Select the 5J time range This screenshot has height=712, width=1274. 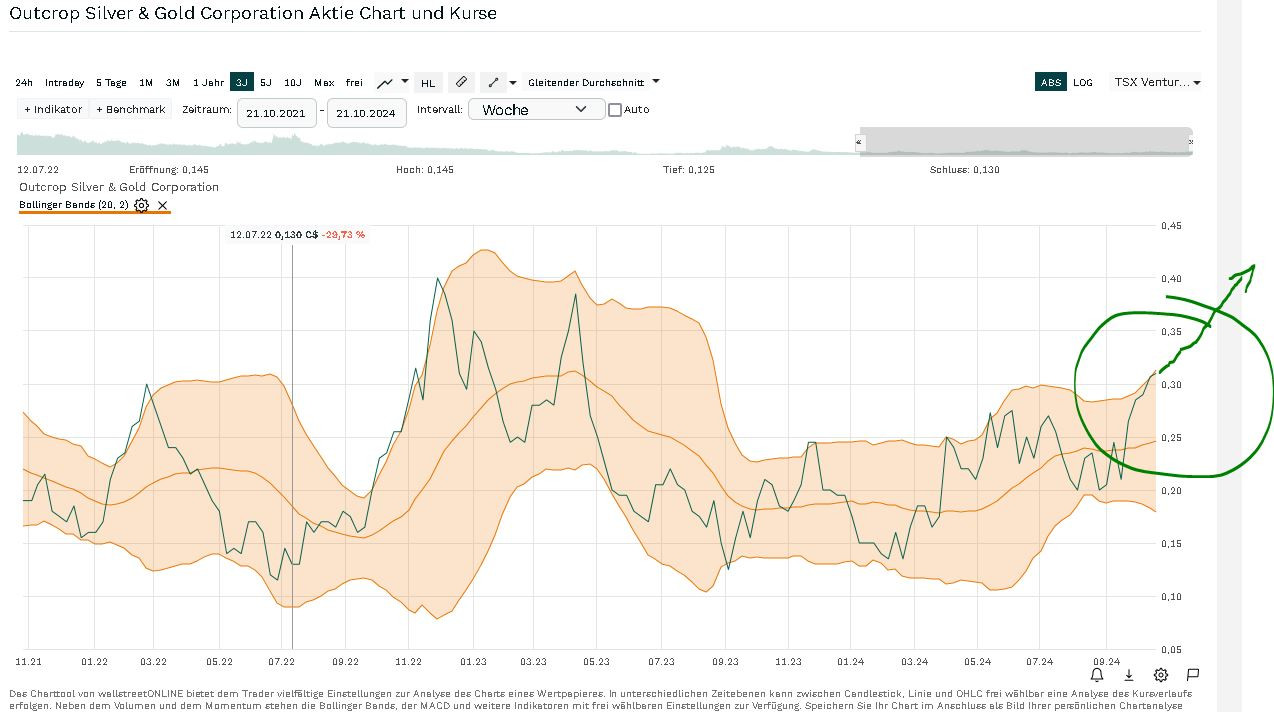[266, 82]
